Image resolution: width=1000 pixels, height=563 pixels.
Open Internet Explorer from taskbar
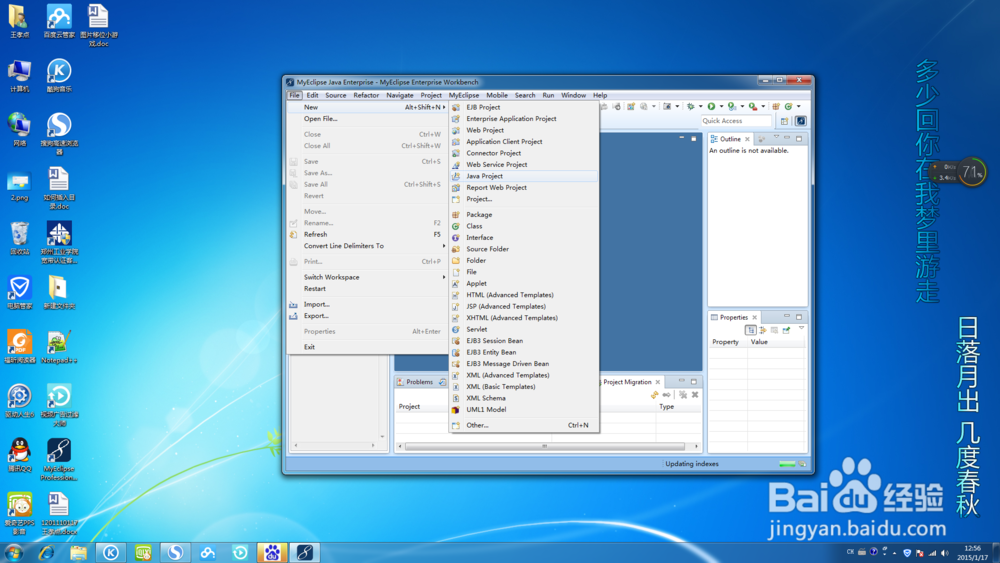pyautogui.click(x=46, y=552)
